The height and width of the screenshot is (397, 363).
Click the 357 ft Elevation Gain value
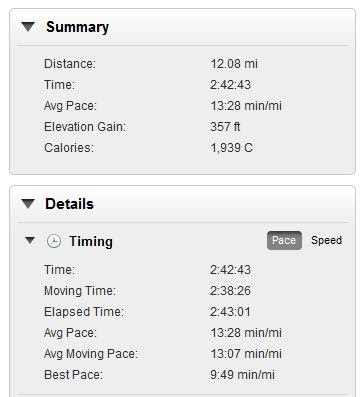[x=225, y=127]
